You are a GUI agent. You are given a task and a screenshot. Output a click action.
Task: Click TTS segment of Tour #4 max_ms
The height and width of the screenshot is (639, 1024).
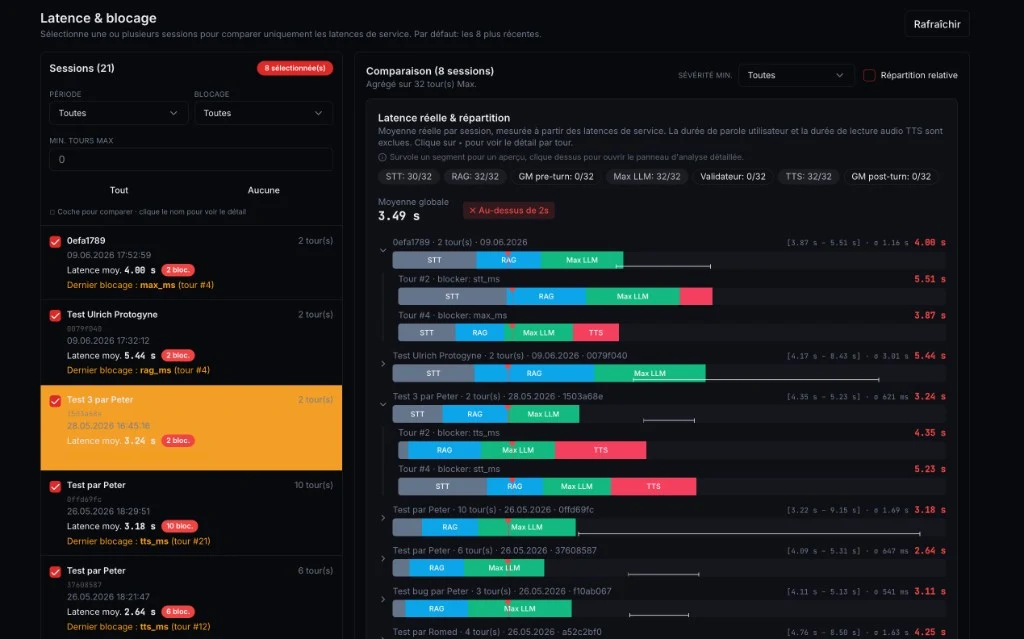click(x=596, y=333)
